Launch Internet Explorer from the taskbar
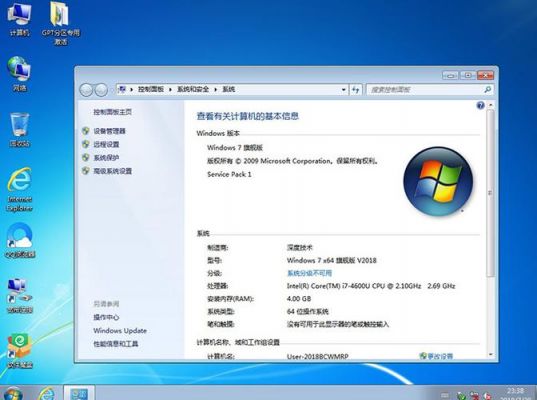Viewport: 537px width, 400px height. [46, 393]
